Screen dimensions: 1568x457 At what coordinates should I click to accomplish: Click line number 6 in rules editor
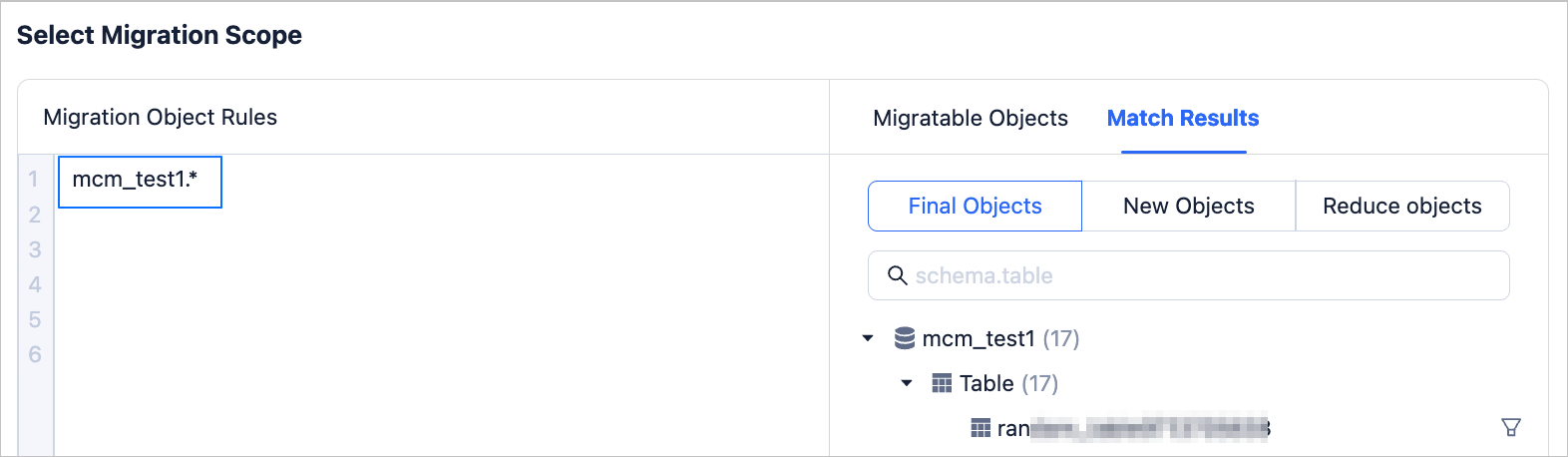click(x=35, y=354)
